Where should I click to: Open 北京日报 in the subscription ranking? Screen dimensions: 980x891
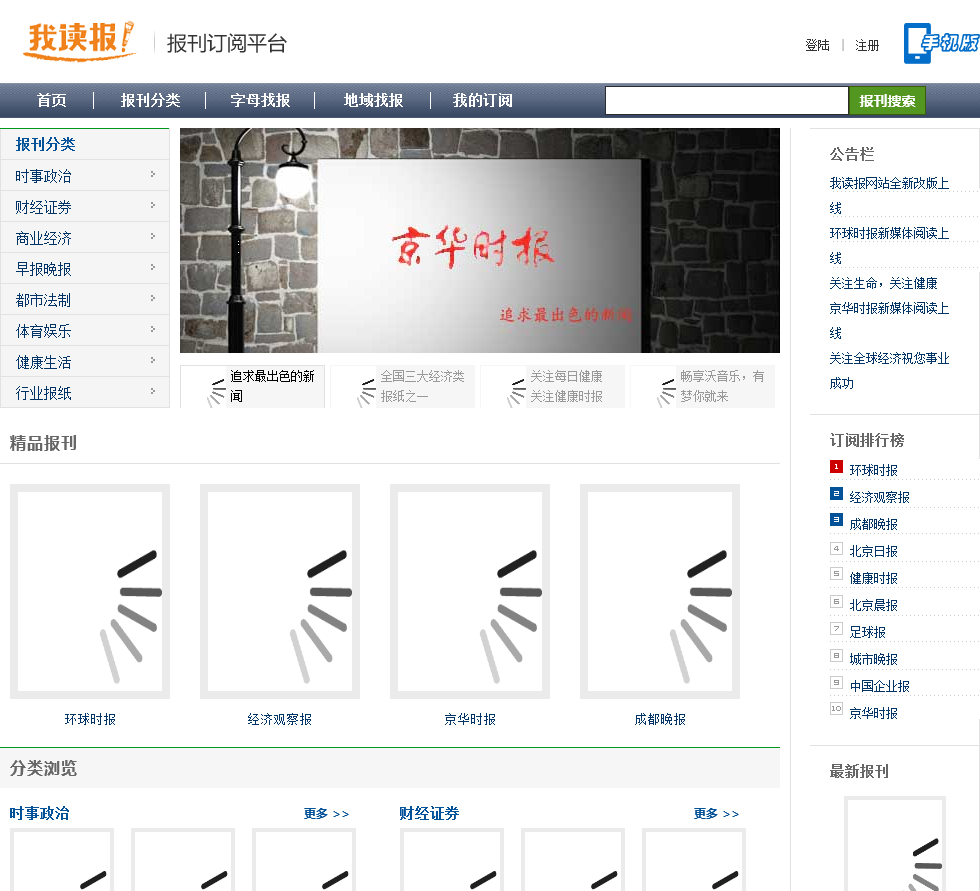(x=873, y=551)
